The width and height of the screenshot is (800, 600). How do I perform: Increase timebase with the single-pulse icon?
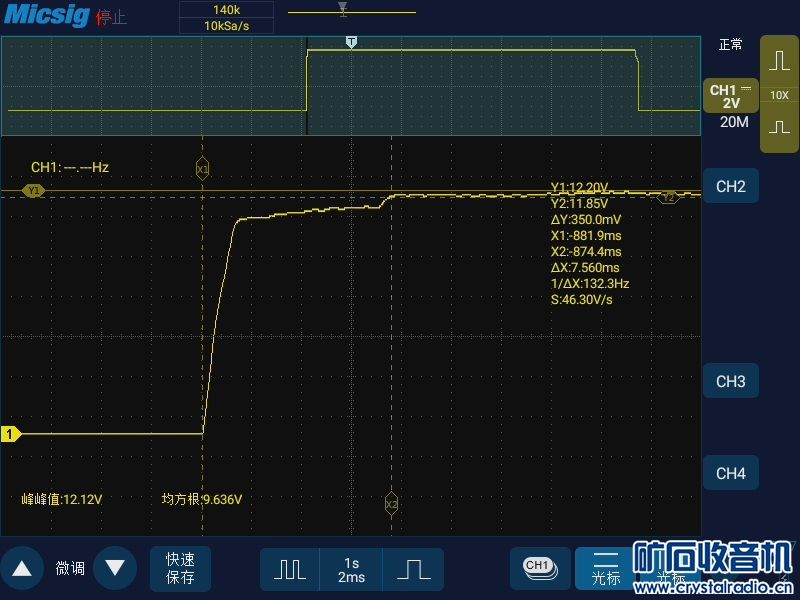pos(413,569)
